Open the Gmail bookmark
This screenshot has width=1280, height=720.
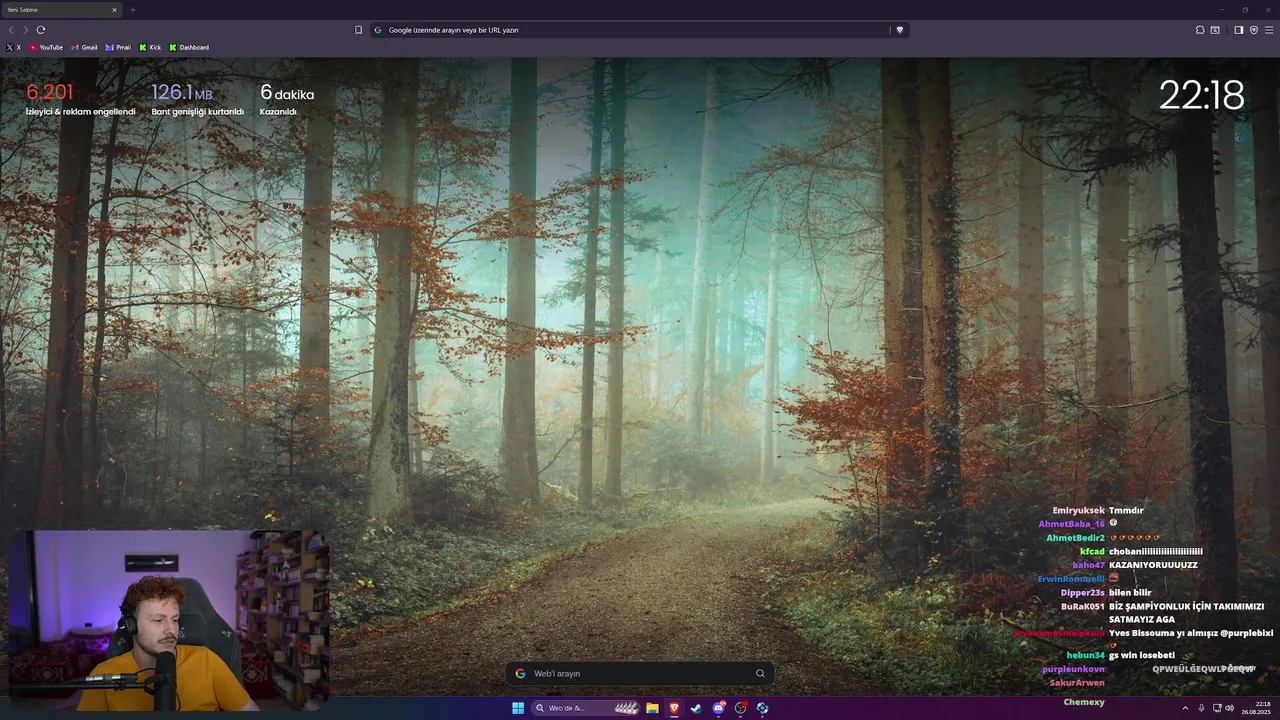84,47
